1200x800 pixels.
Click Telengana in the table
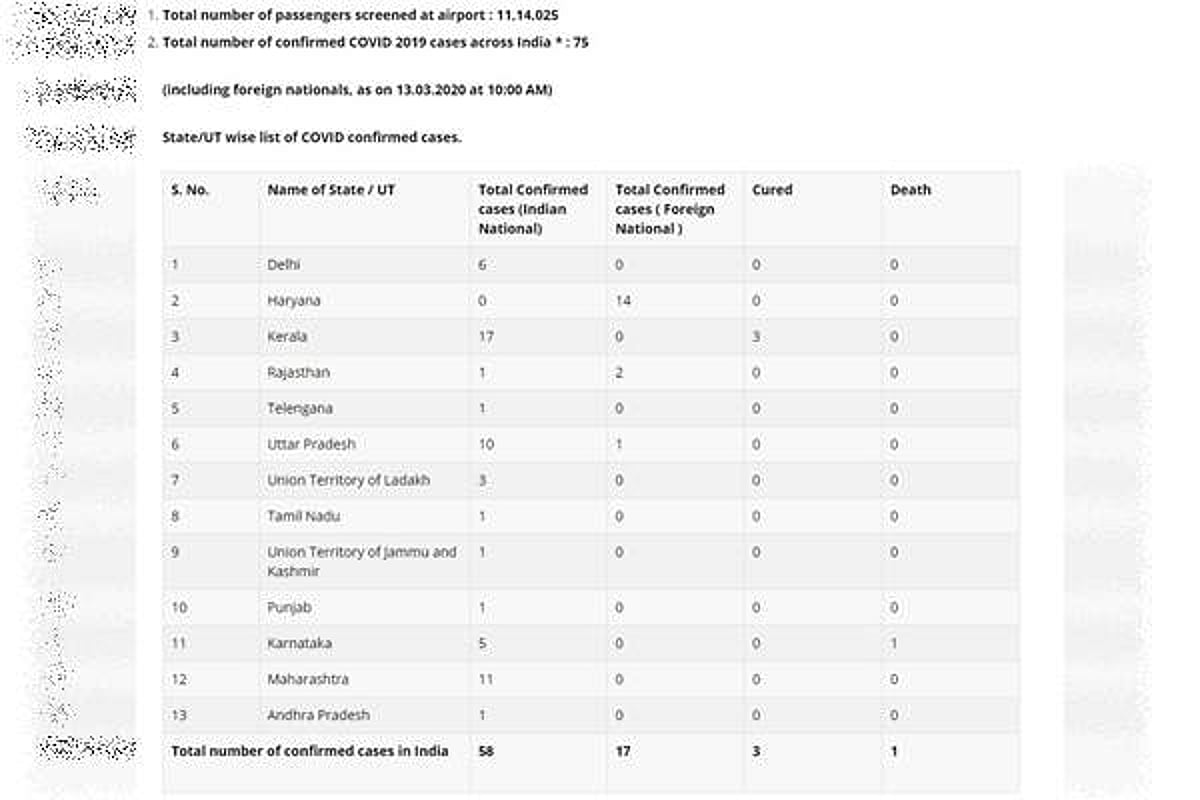pos(300,409)
